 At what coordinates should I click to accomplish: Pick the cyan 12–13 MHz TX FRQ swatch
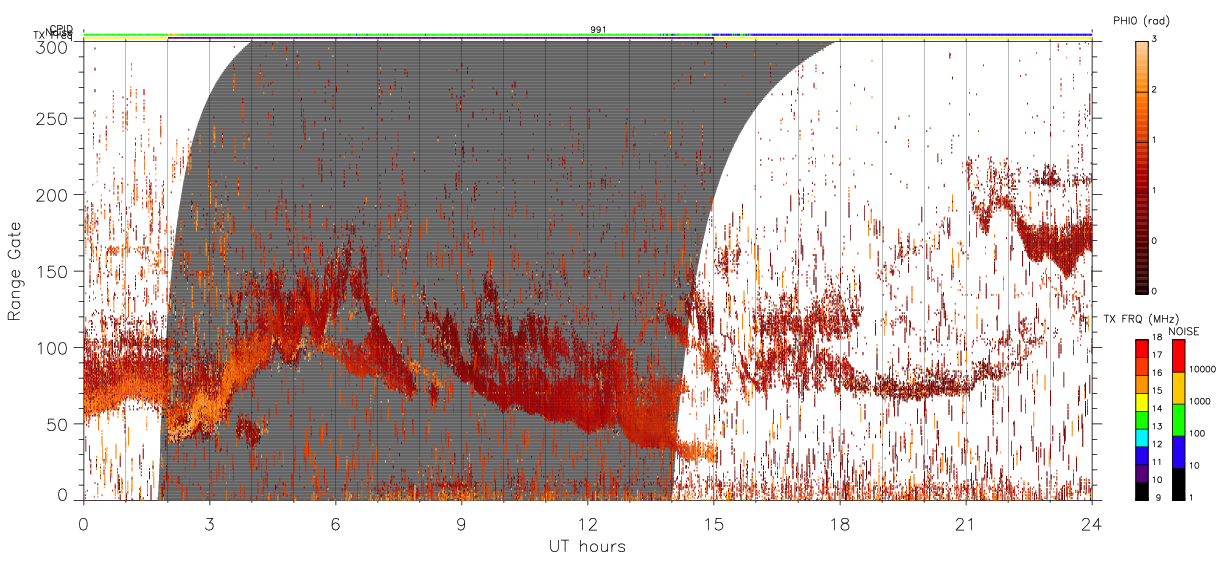click(x=1141, y=436)
